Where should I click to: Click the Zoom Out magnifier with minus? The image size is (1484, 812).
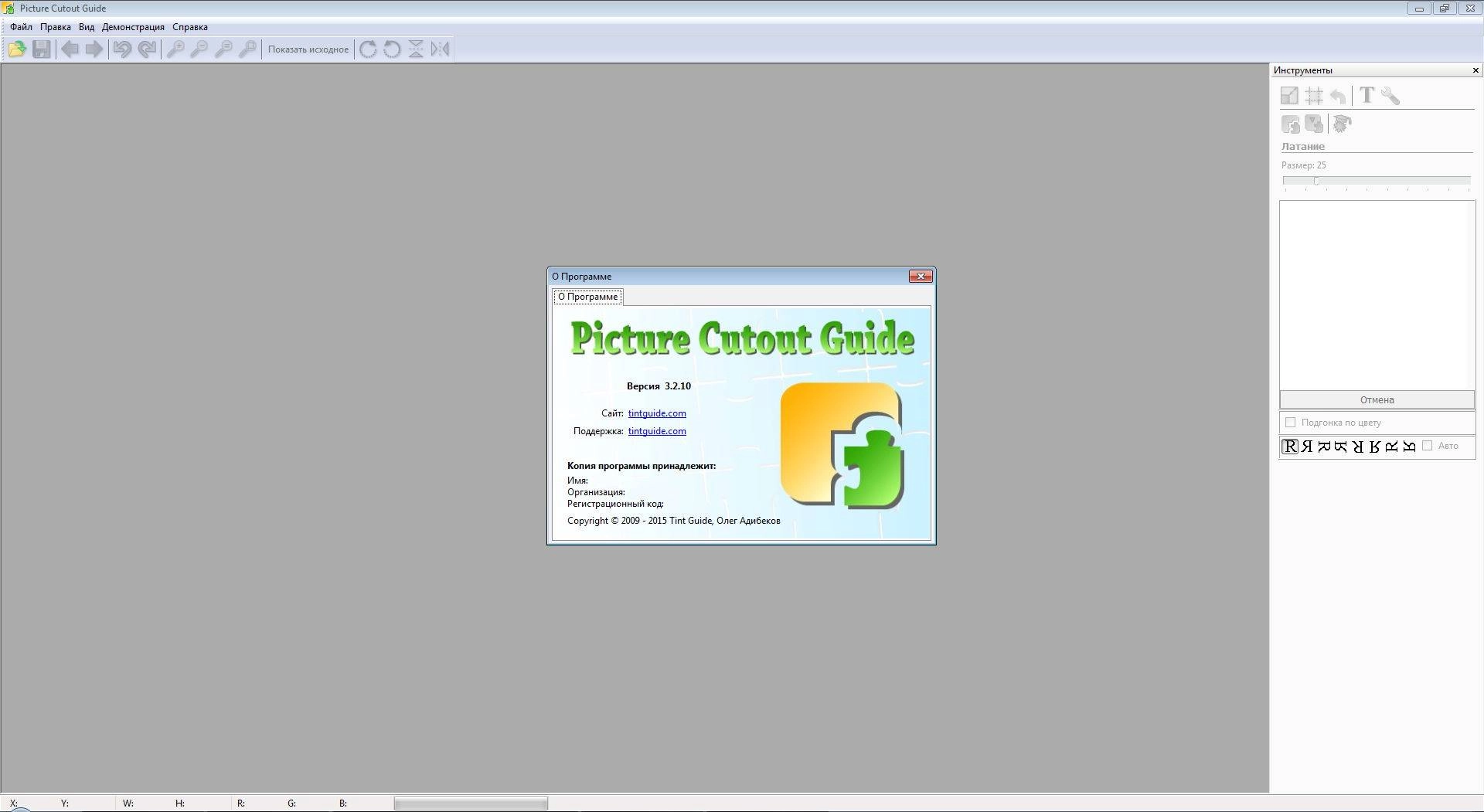[199, 49]
